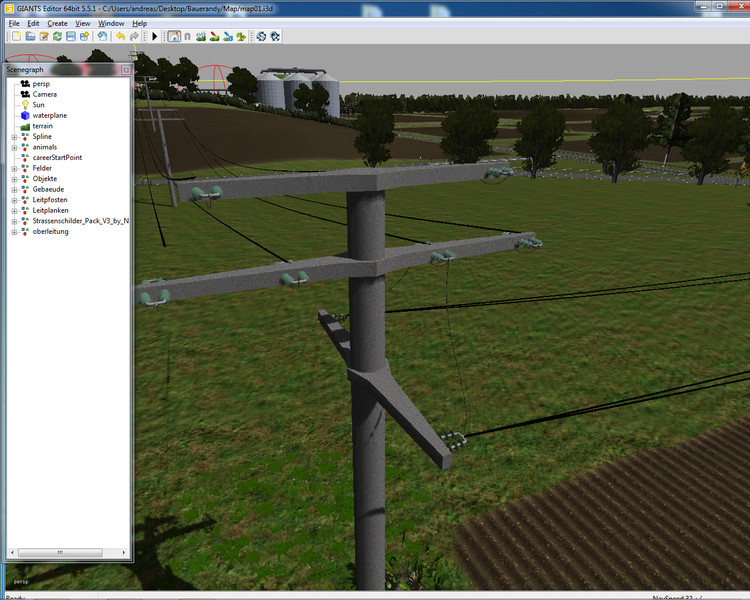The image size is (750, 600).
Task: Click the edit script notepad icon
Action: click(44, 36)
